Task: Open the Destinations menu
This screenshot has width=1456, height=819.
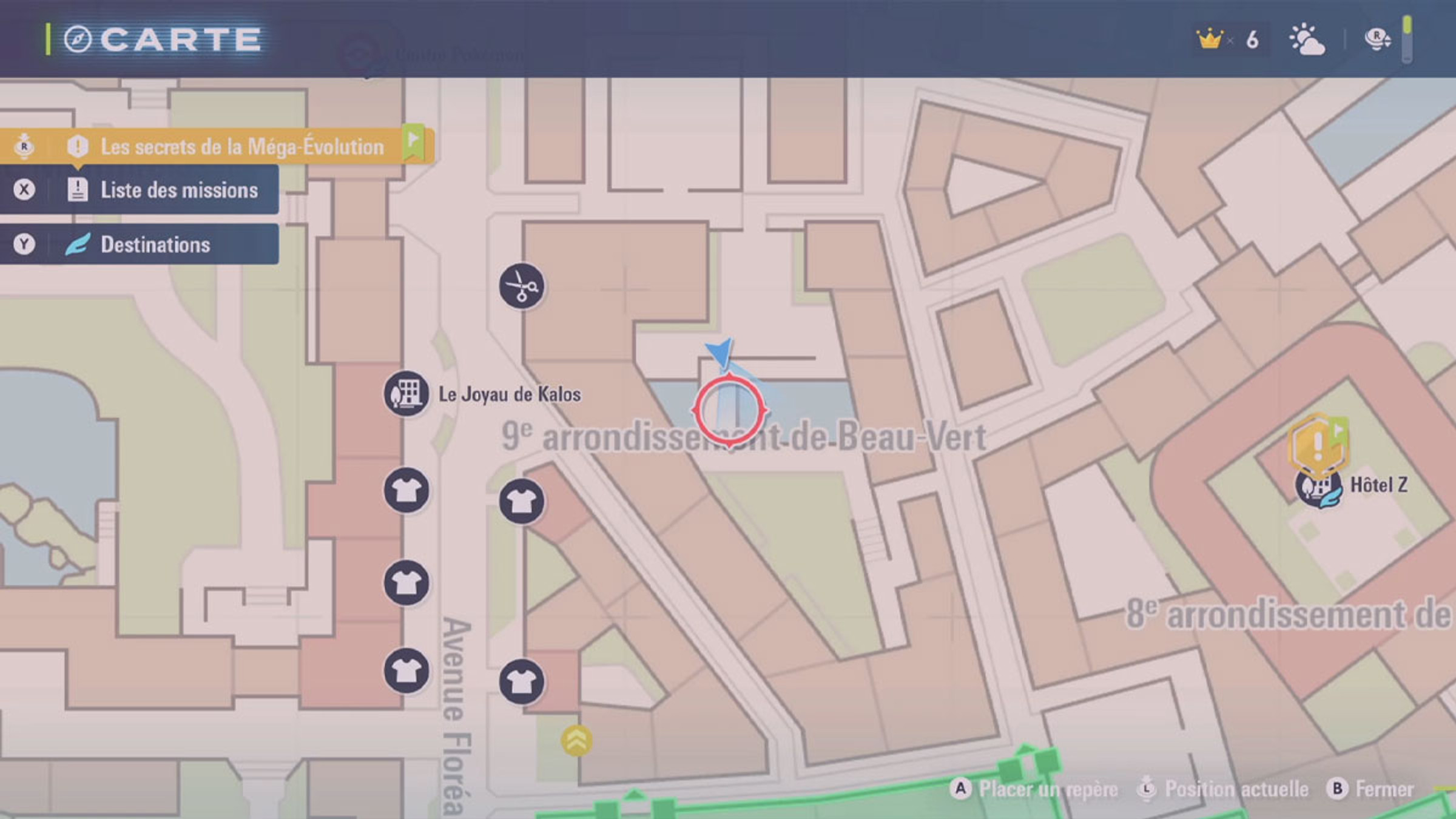Action: 140,244
